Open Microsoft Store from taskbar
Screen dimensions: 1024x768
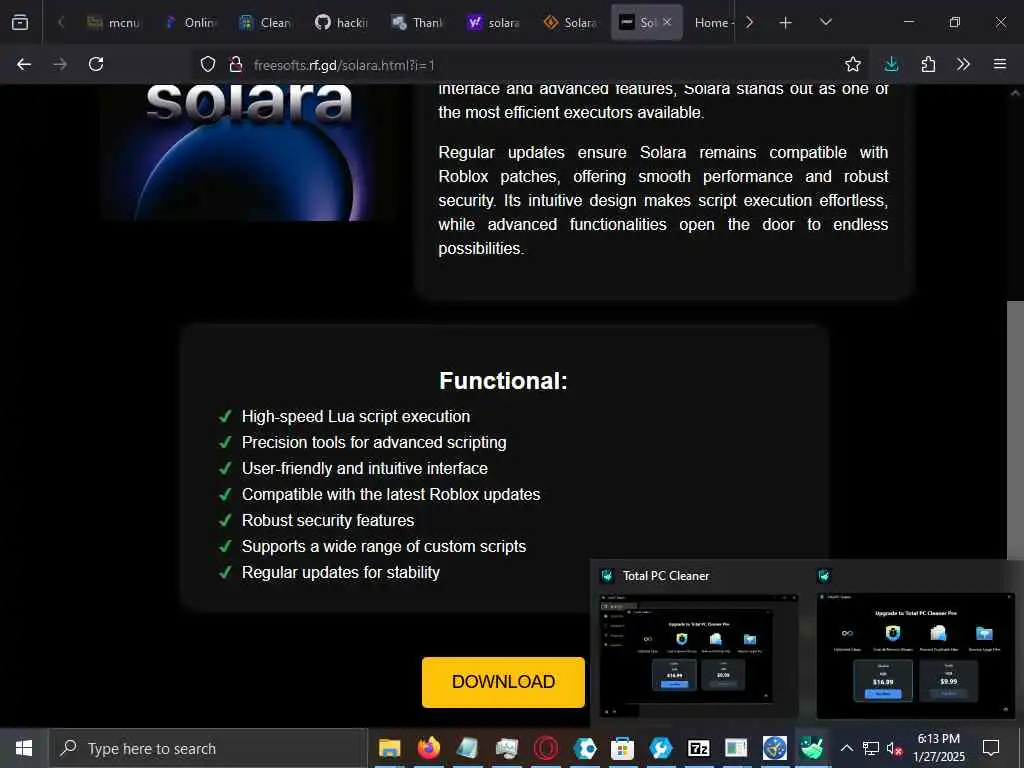coord(622,748)
